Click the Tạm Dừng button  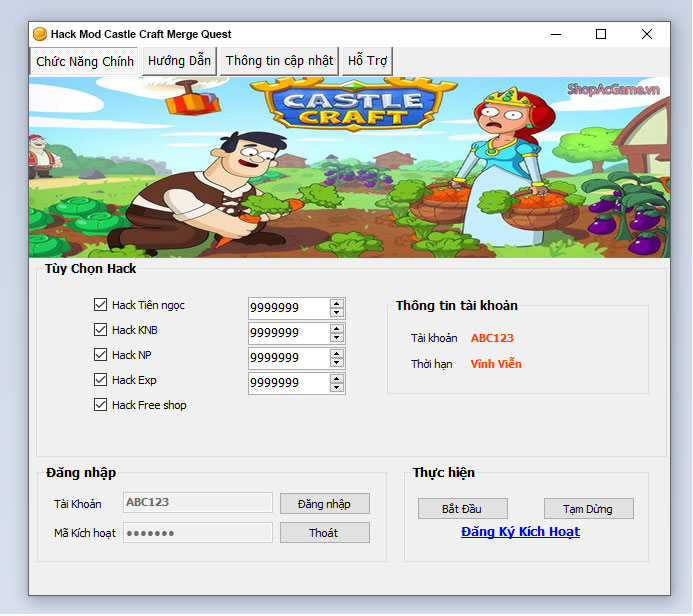[x=588, y=509]
